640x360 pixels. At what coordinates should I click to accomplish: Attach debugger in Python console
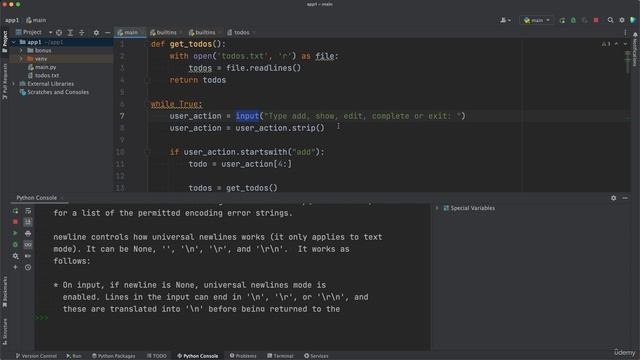(15, 244)
